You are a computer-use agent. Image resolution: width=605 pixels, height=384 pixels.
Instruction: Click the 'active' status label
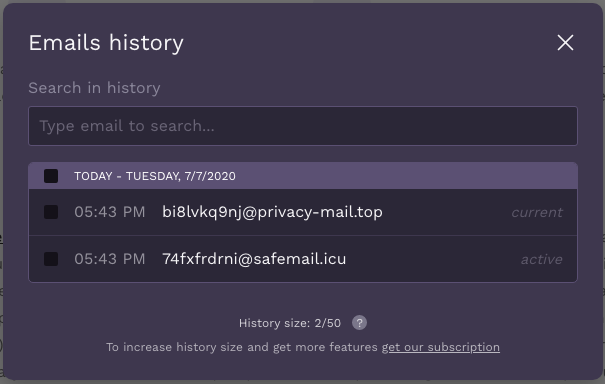542,259
